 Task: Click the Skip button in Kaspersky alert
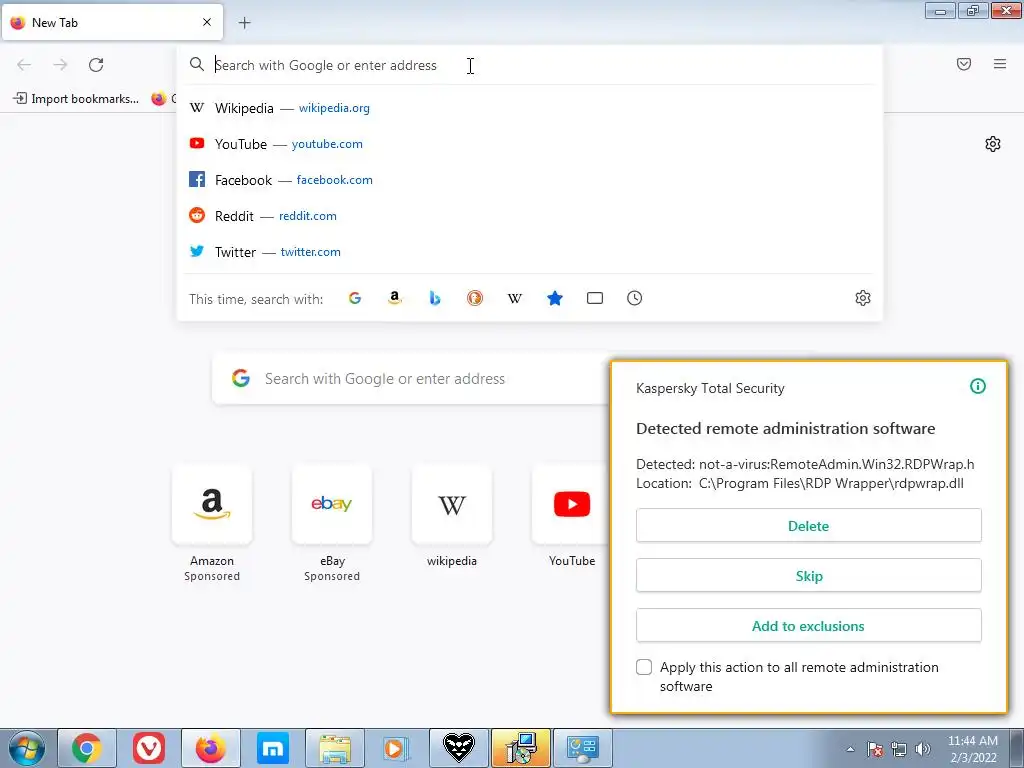point(808,575)
